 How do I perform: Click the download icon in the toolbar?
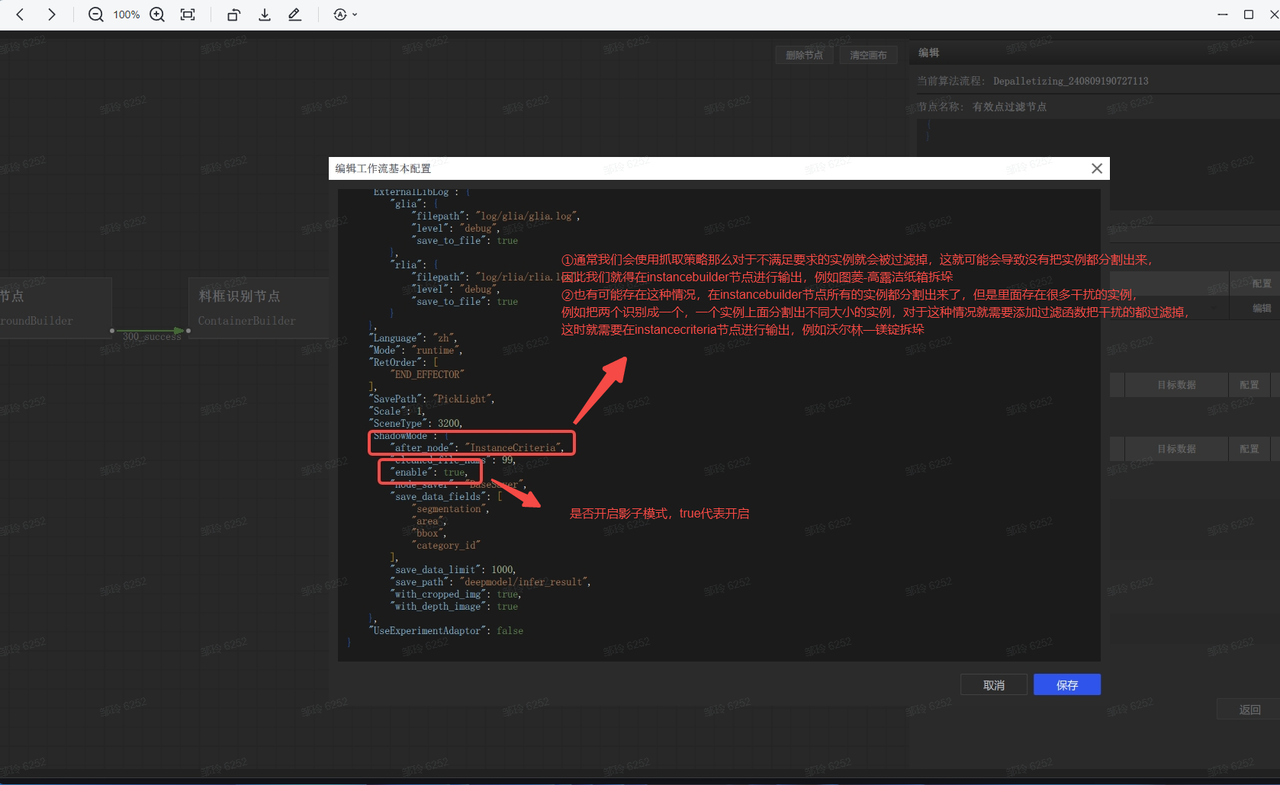264,15
